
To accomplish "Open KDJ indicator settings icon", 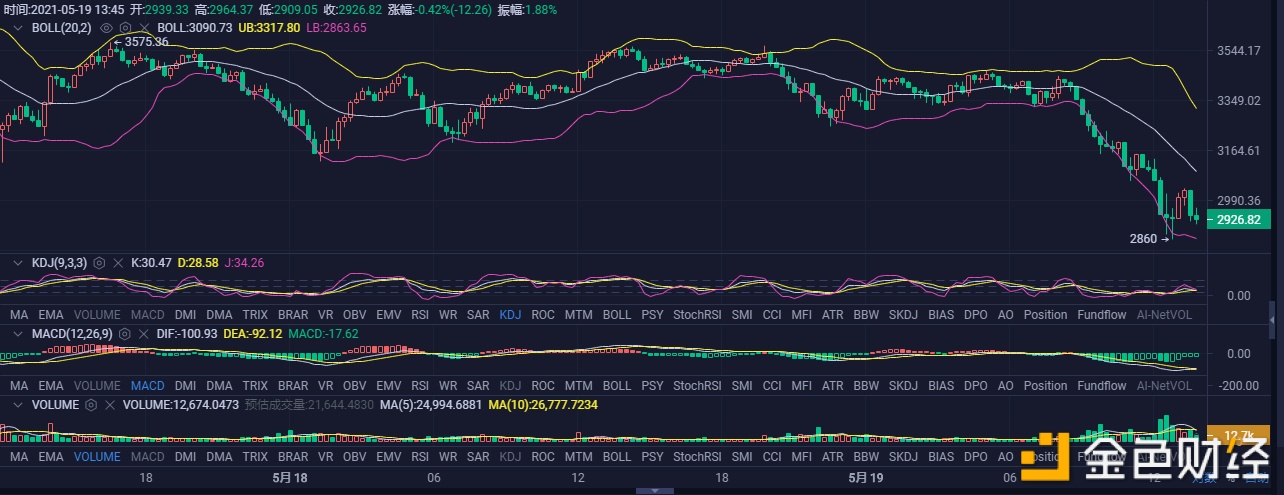I will 99,262.
